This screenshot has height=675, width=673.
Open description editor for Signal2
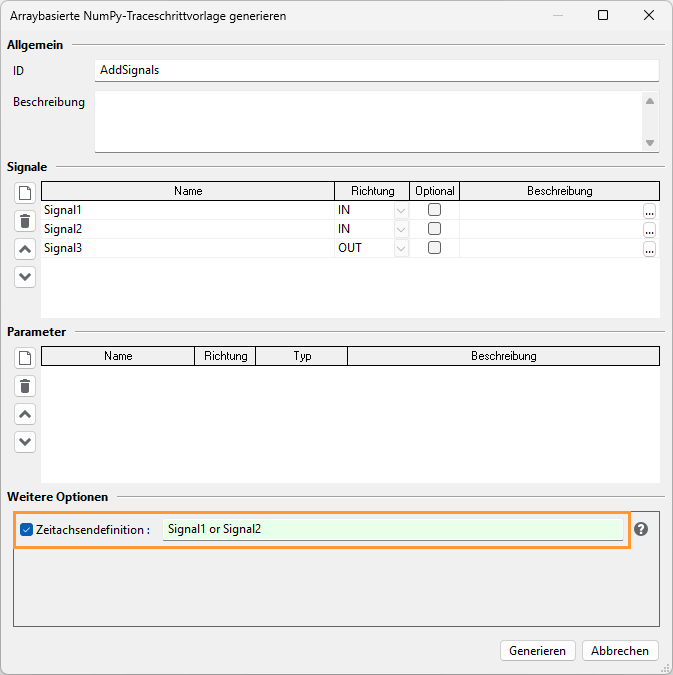(x=649, y=230)
